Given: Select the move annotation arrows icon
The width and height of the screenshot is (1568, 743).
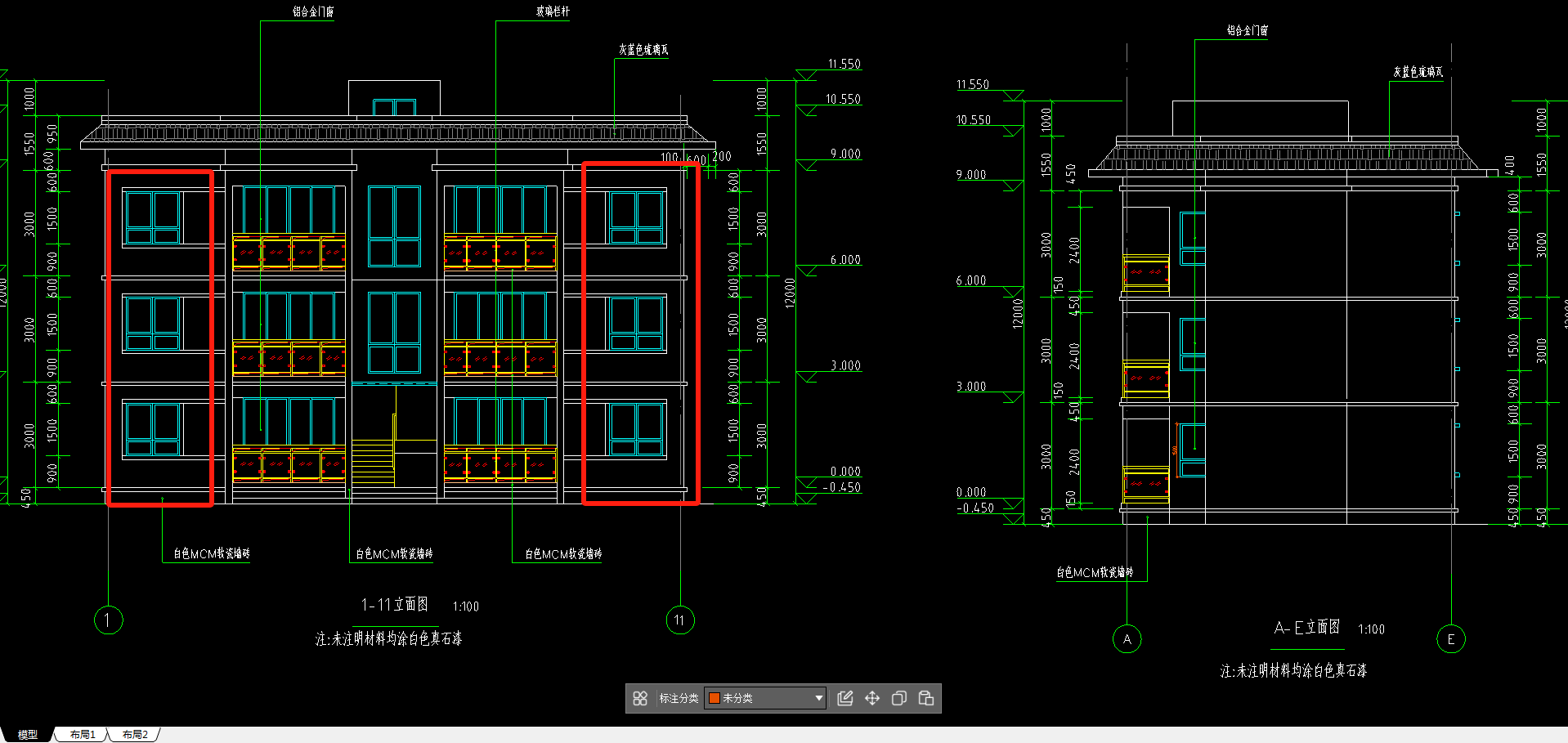Looking at the screenshot, I should pyautogui.click(x=872, y=698).
